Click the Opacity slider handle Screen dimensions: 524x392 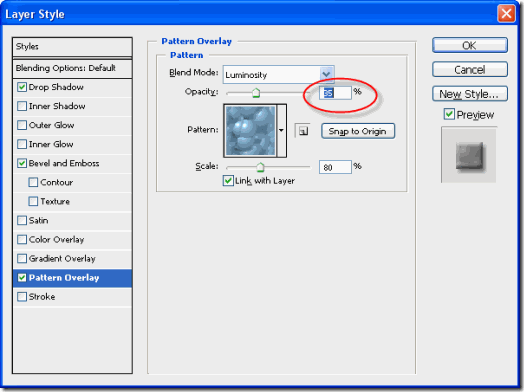tap(256, 93)
